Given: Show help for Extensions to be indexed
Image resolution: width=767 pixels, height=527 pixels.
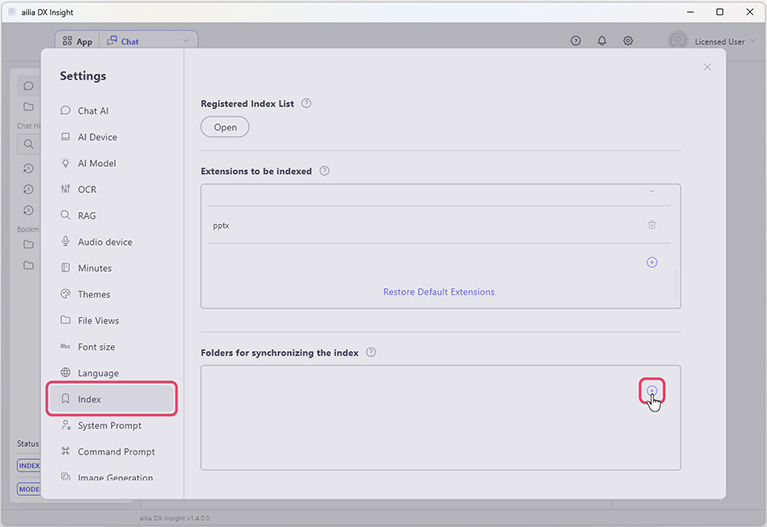Looking at the screenshot, I should (x=324, y=171).
